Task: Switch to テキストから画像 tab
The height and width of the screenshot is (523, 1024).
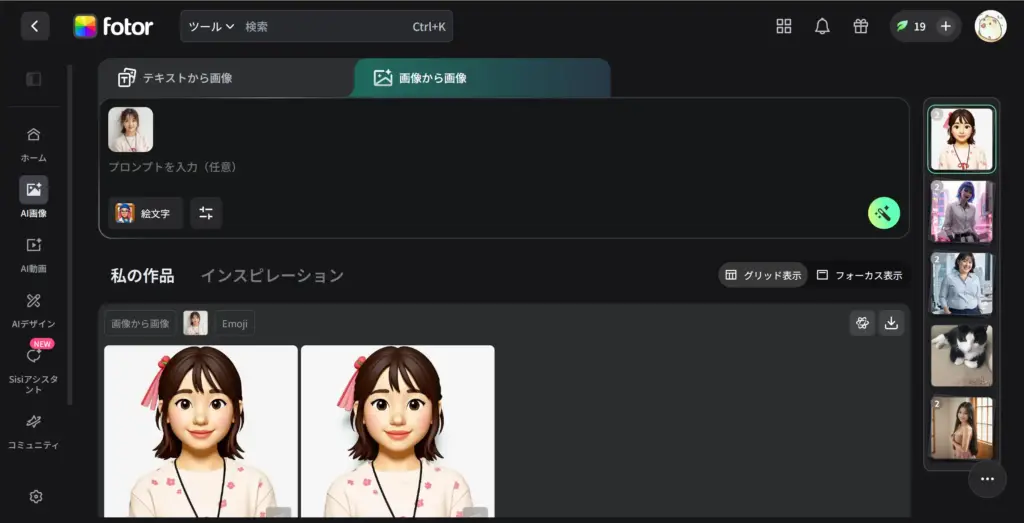Action: click(226, 78)
